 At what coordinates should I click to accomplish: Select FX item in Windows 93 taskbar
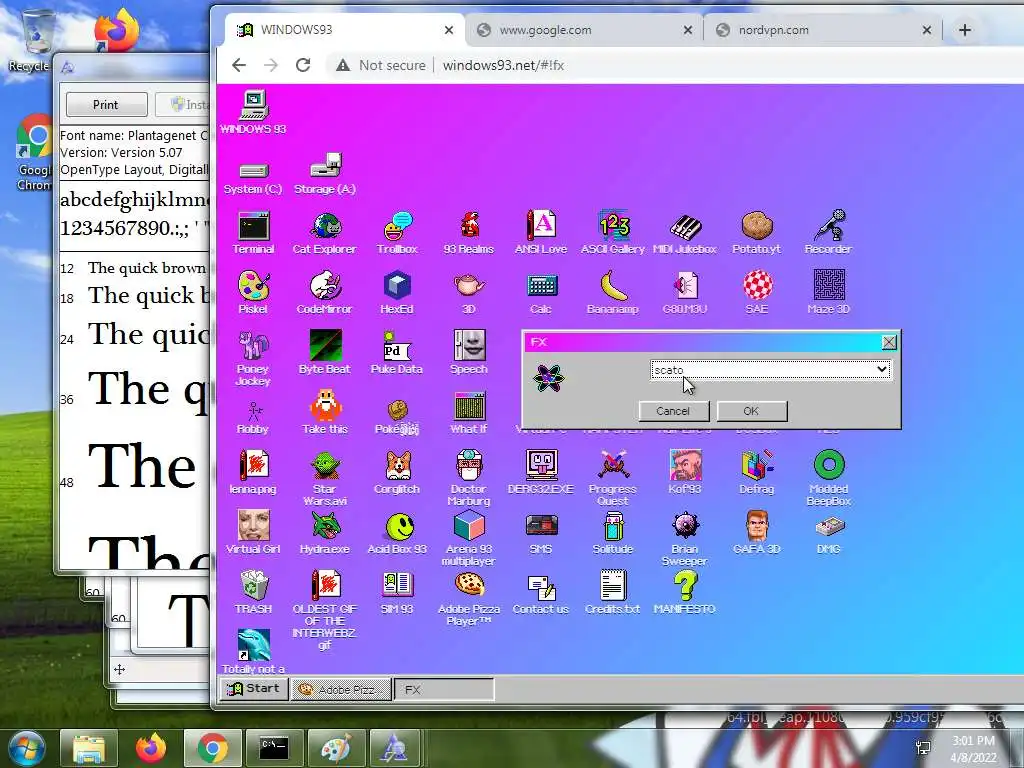[x=444, y=689]
